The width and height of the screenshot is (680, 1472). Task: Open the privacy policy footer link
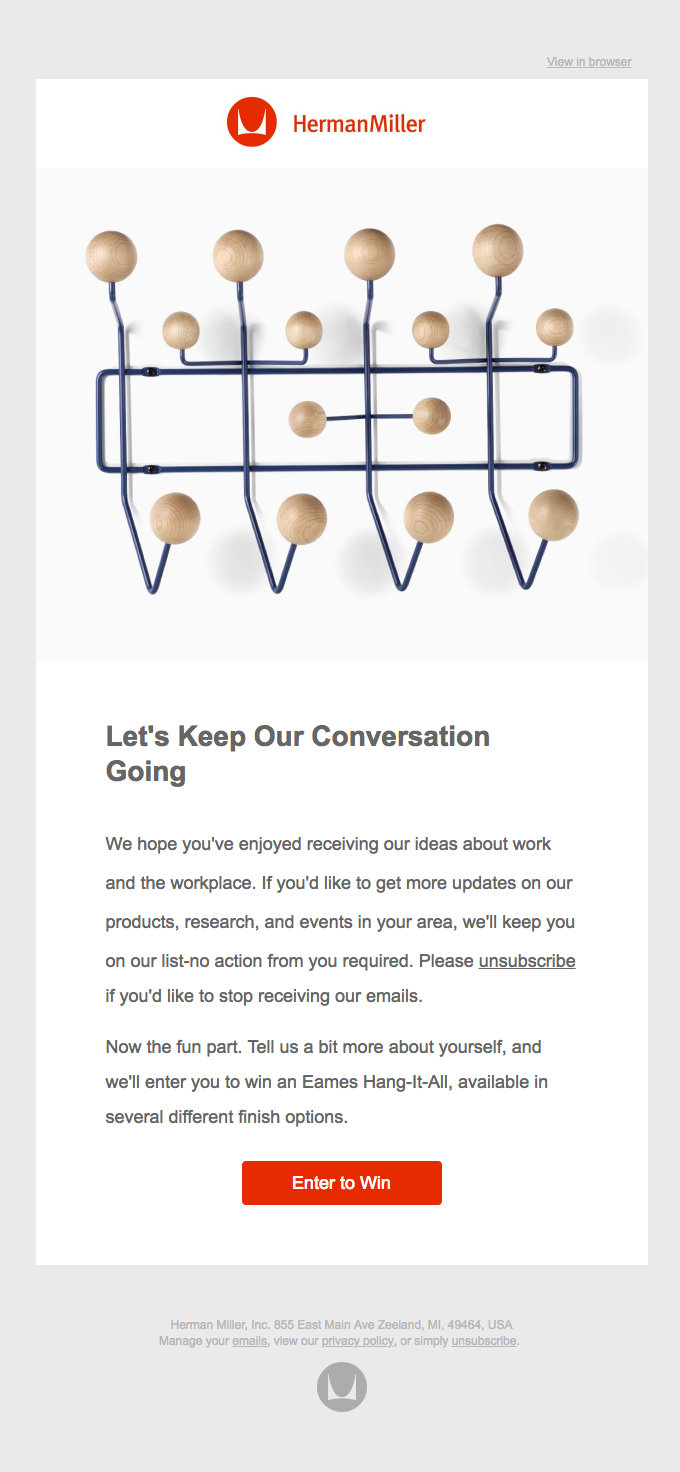(357, 1340)
